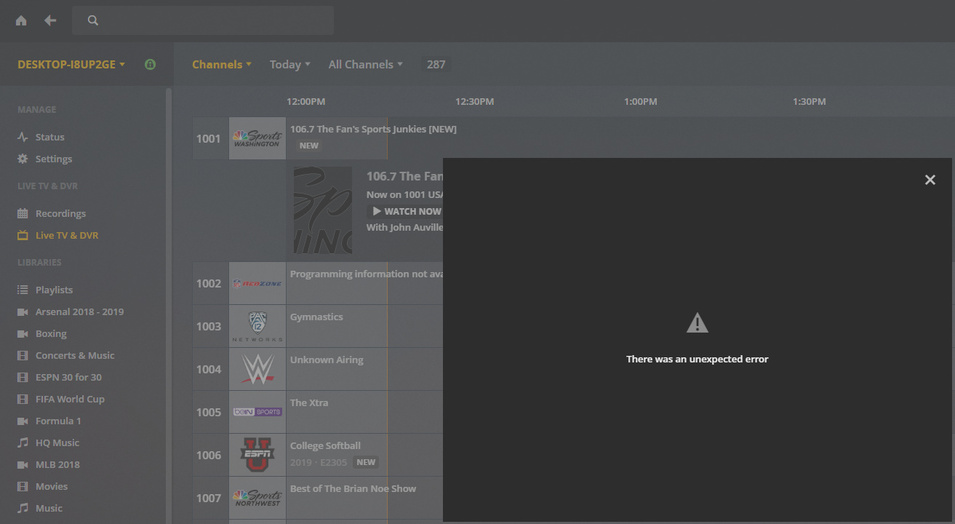Image resolution: width=955 pixels, height=524 pixels.
Task: Select Pac-12 Networks channel 1003 logo
Action: click(257, 326)
